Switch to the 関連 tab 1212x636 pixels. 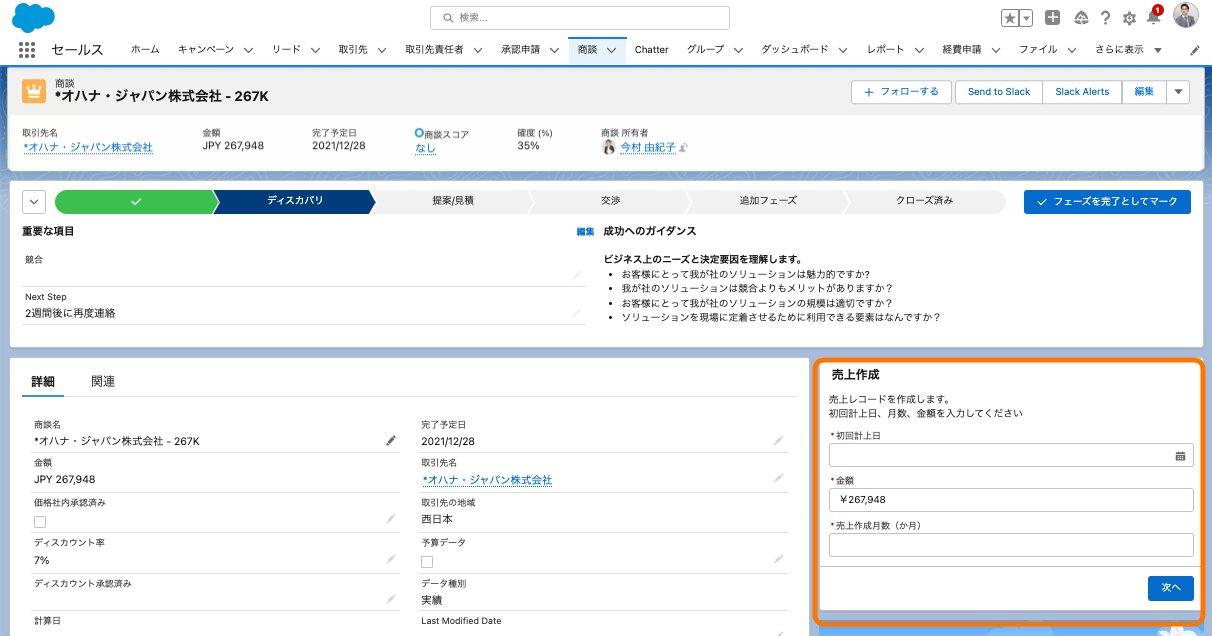click(x=103, y=381)
